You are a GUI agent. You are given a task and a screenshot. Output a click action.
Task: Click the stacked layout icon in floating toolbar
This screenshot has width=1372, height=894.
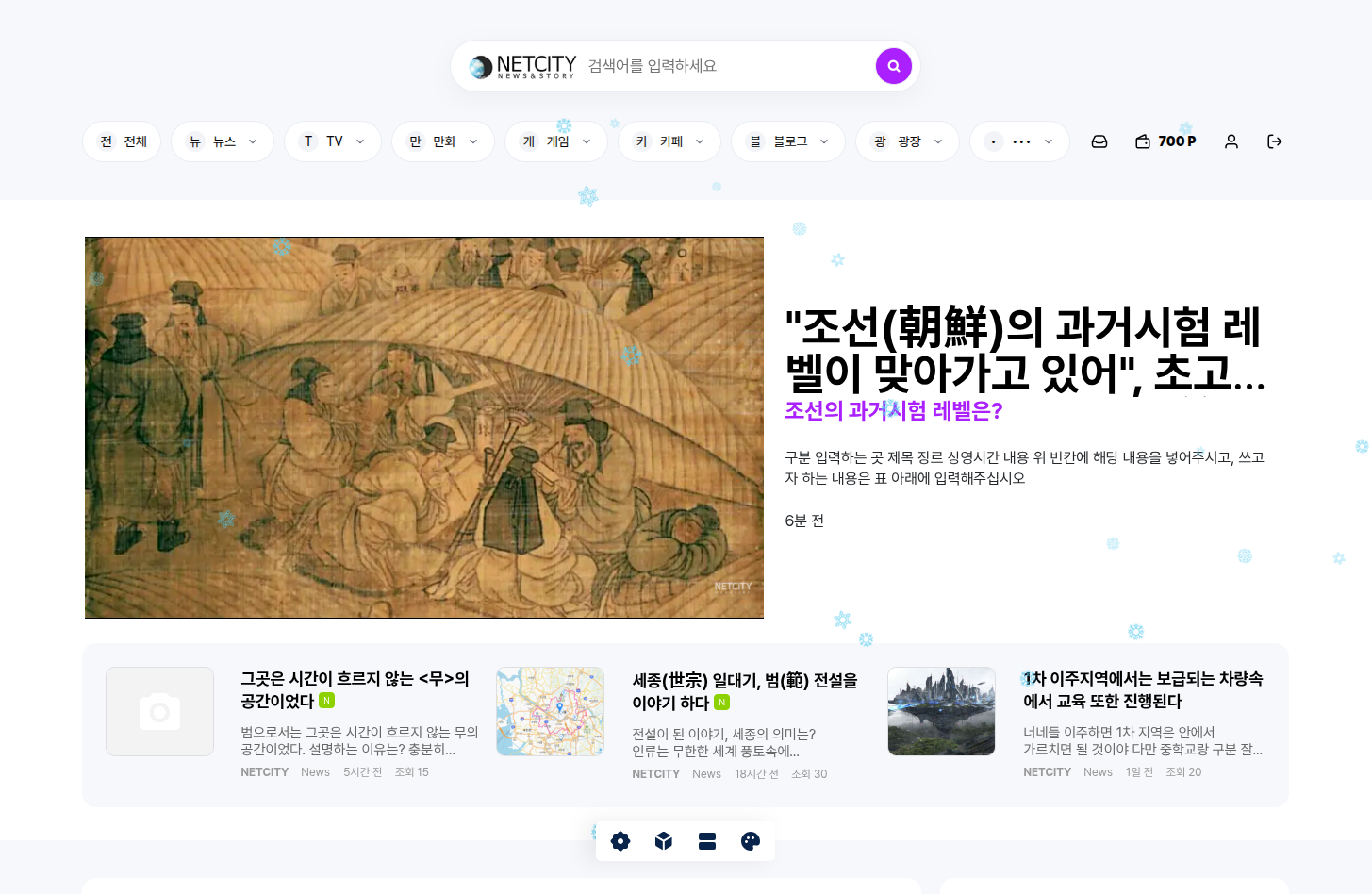[x=707, y=841]
